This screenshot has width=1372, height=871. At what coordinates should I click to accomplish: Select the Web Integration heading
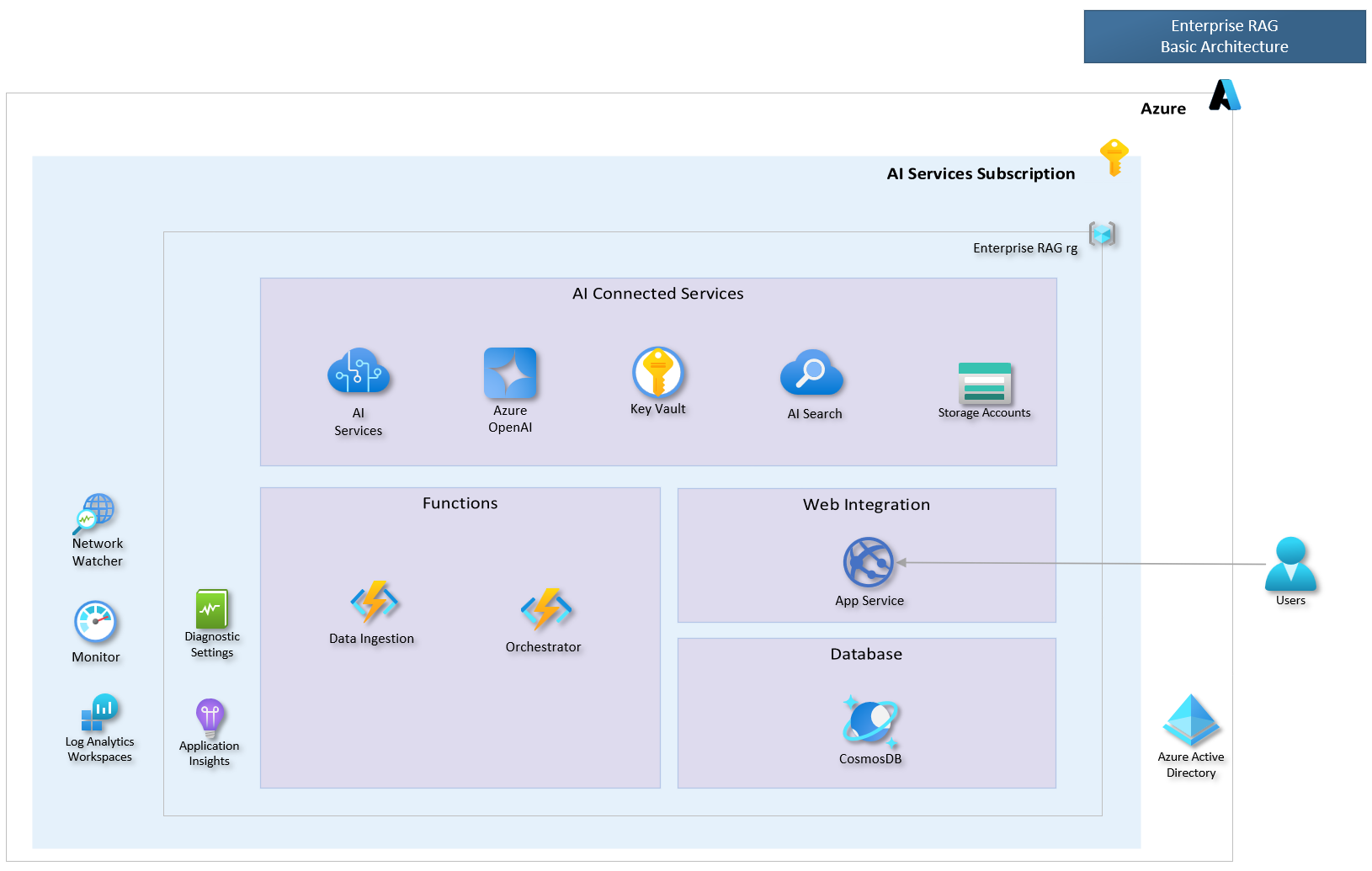867,505
